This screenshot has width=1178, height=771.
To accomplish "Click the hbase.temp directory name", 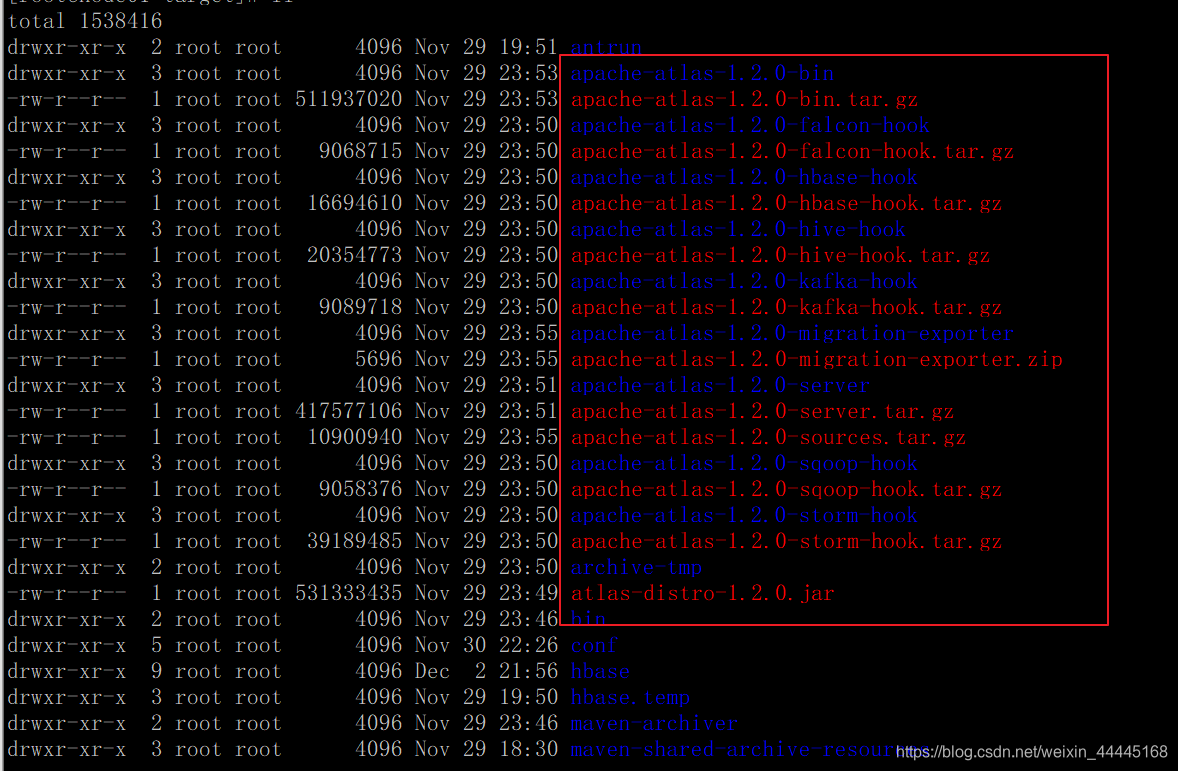I will [630, 697].
